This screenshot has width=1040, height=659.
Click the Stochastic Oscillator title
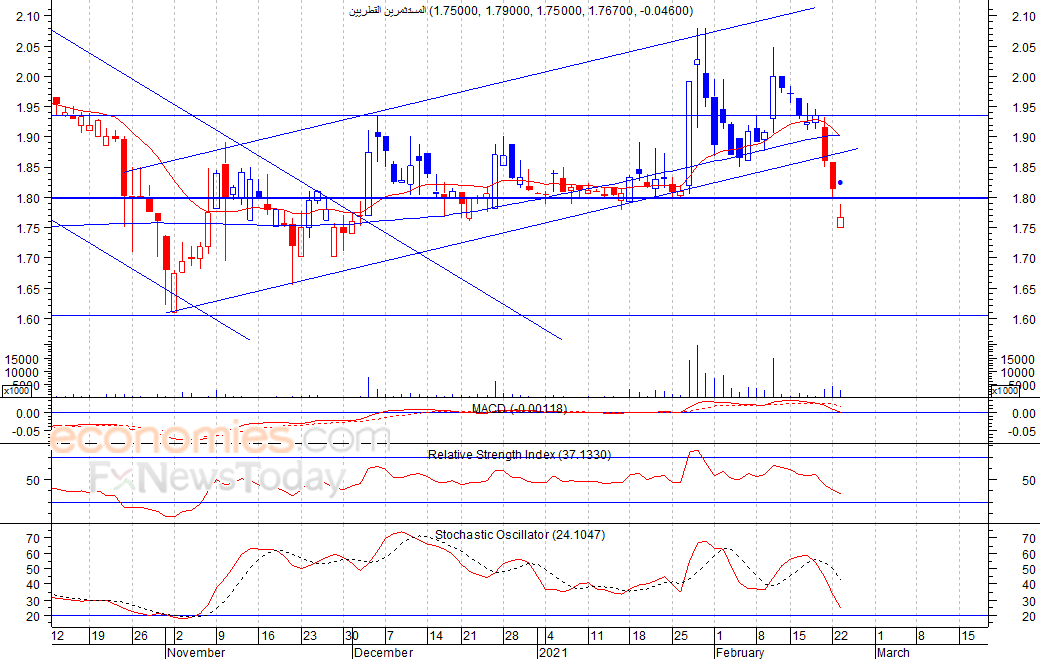tap(519, 535)
